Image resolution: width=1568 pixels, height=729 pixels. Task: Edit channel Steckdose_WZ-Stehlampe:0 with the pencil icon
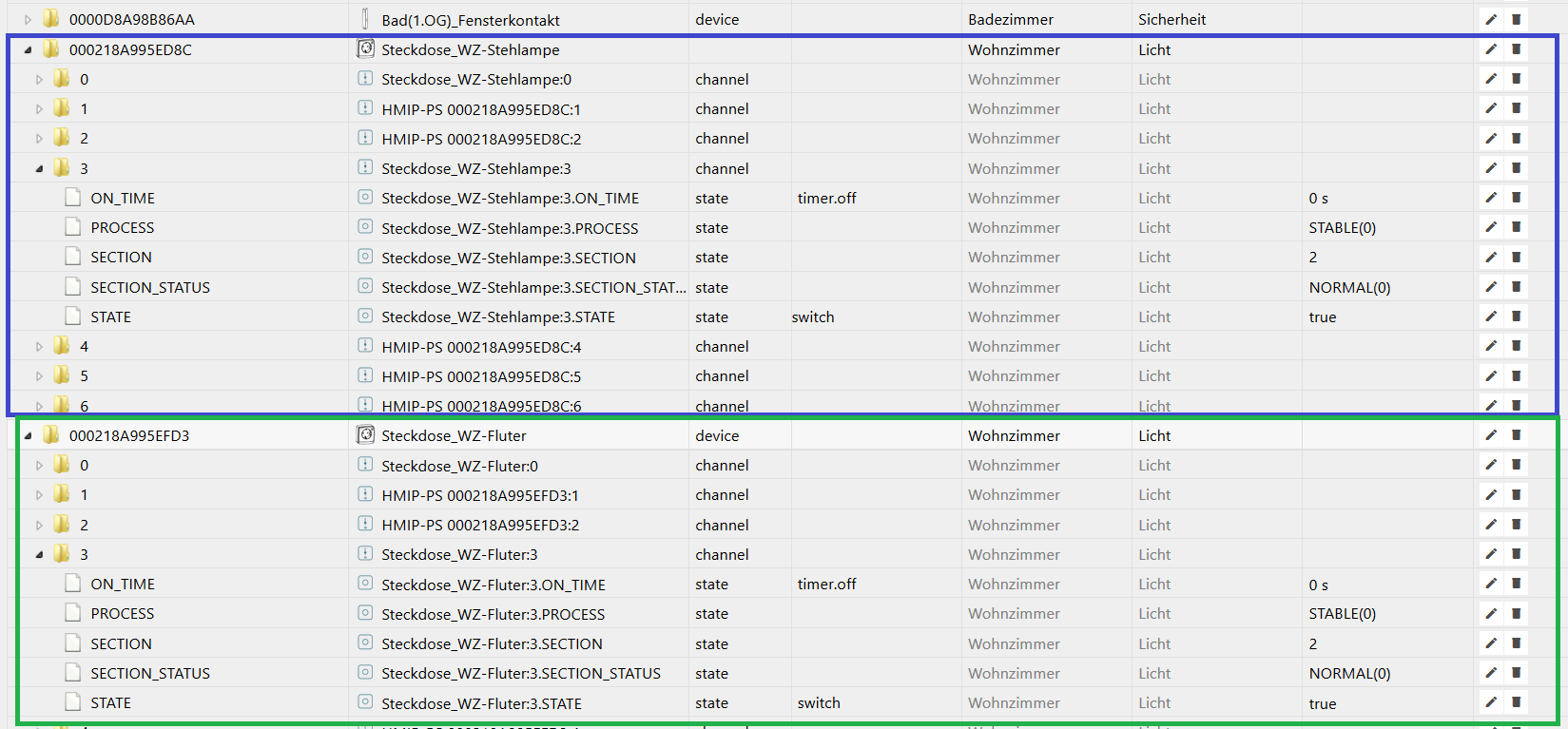[1491, 79]
